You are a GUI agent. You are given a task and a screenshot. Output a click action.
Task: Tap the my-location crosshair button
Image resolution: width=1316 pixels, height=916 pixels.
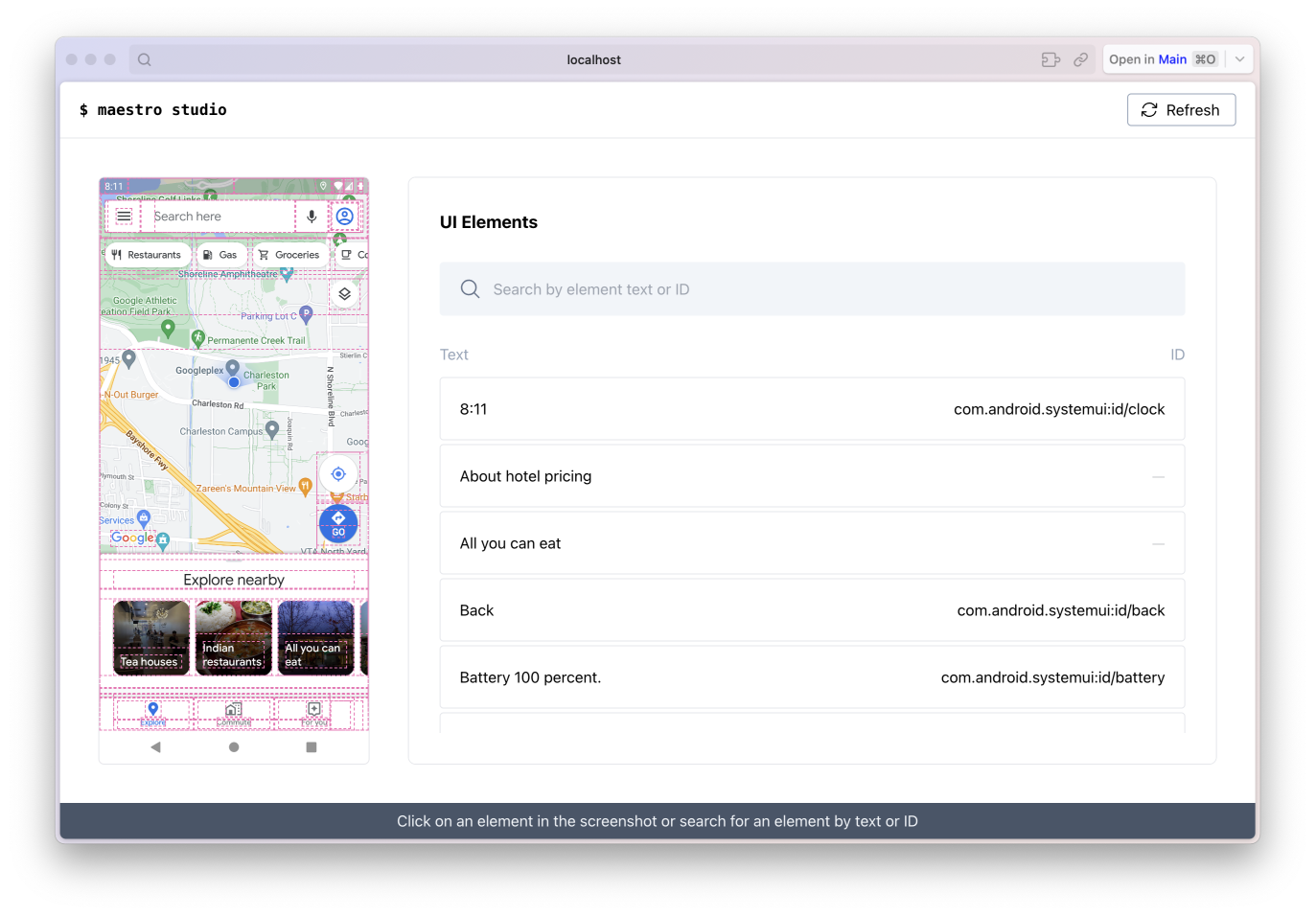338,474
